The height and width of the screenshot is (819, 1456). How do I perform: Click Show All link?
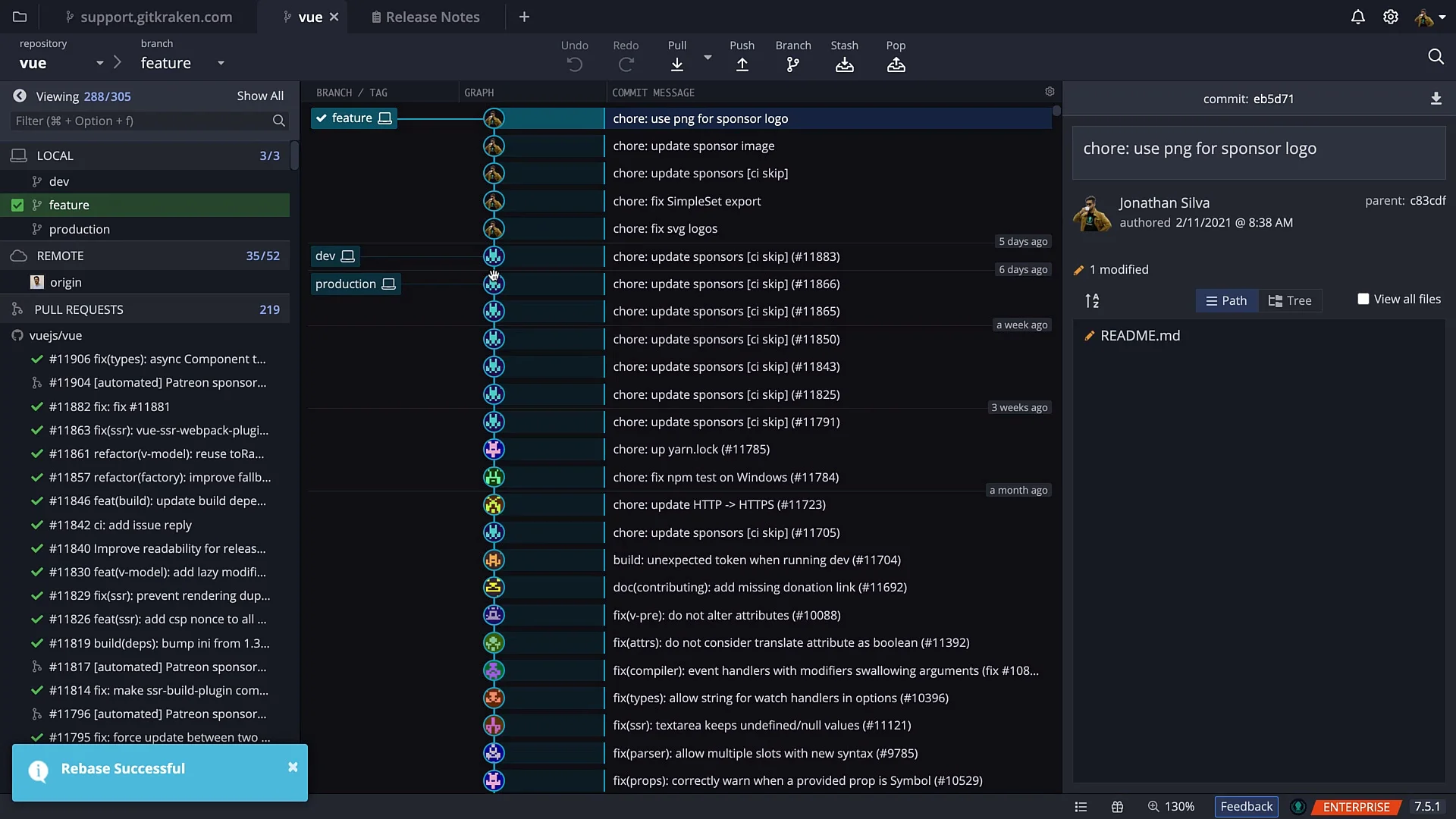coord(260,96)
